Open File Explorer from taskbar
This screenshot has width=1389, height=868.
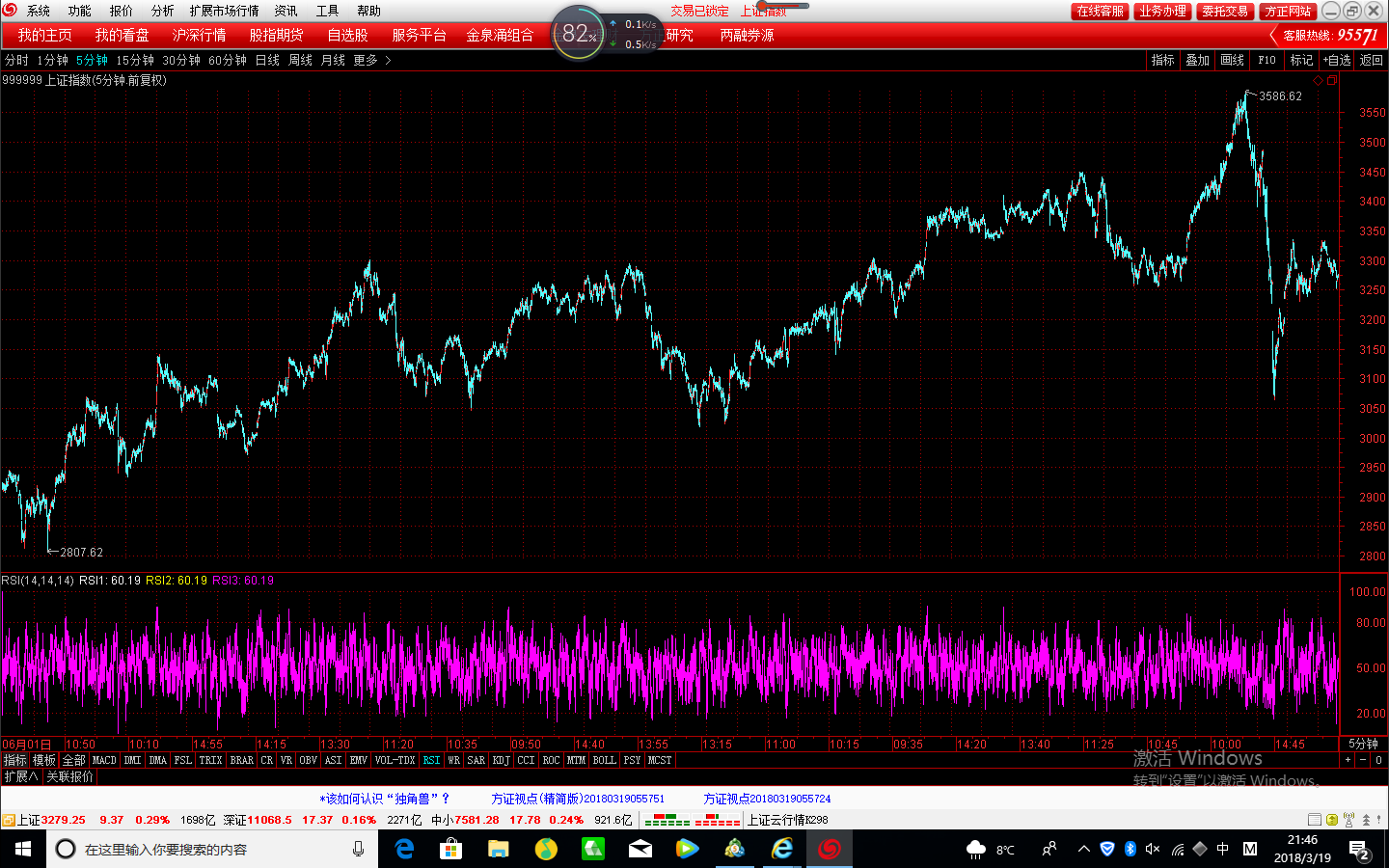point(498,849)
